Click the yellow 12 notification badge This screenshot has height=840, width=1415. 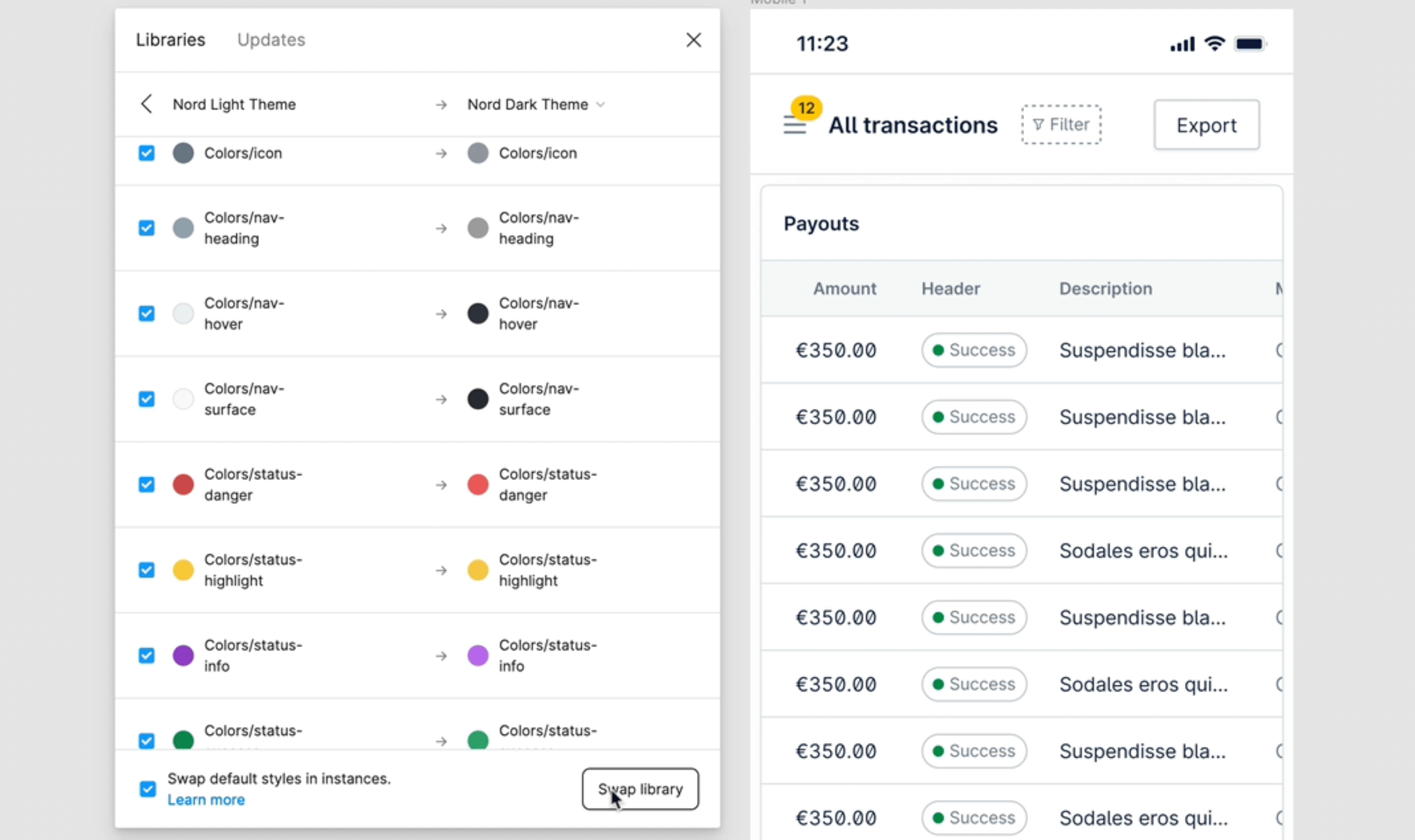pos(806,107)
